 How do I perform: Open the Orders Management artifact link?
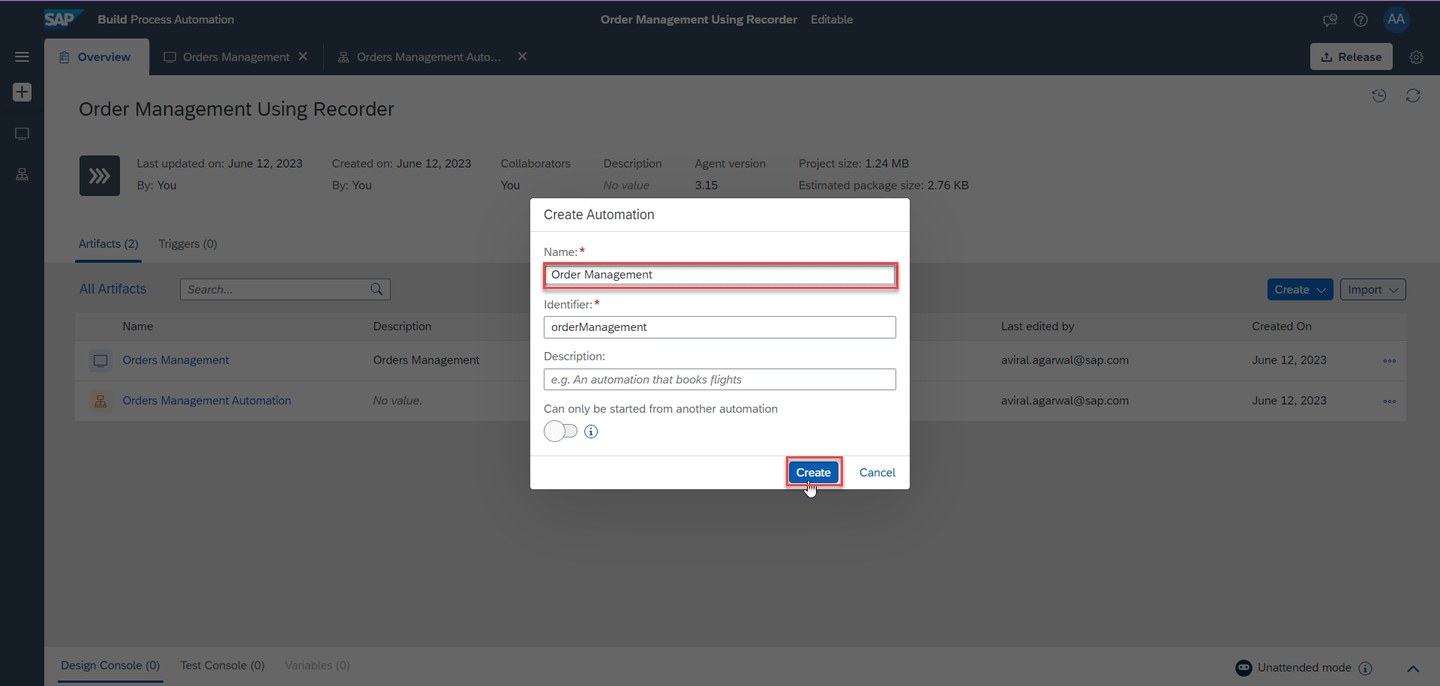176,360
